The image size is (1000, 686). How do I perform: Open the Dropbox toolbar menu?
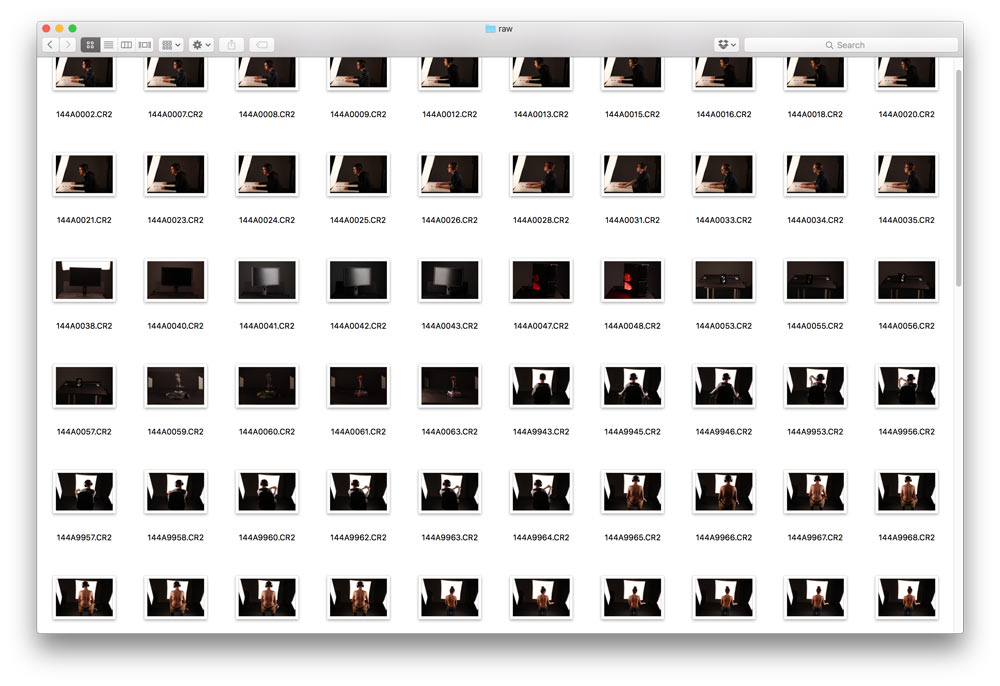tap(726, 45)
